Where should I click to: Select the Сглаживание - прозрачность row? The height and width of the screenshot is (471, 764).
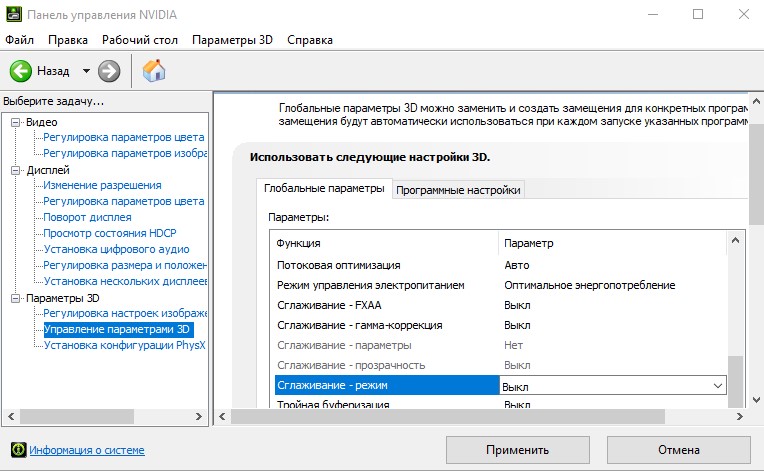(500, 365)
